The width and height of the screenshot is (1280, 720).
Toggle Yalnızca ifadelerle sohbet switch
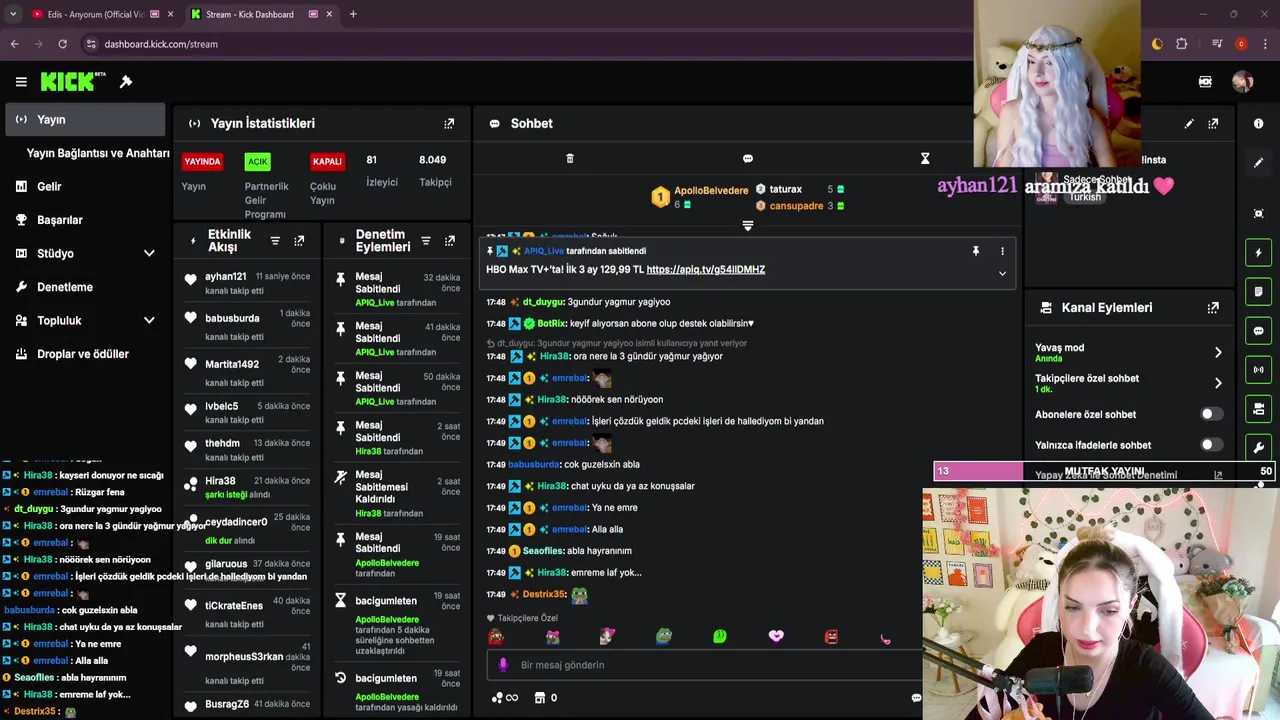(x=1211, y=445)
